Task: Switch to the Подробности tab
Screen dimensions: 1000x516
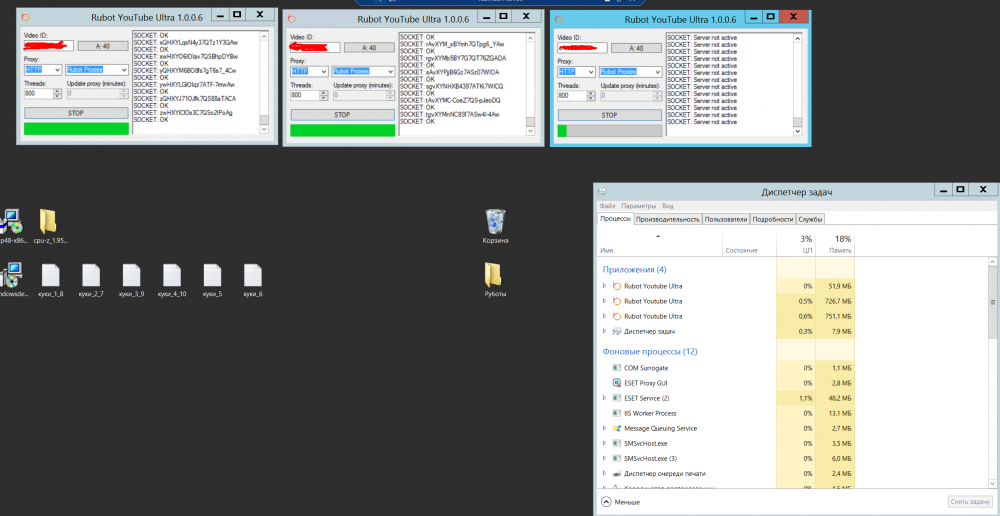Action: [x=772, y=219]
